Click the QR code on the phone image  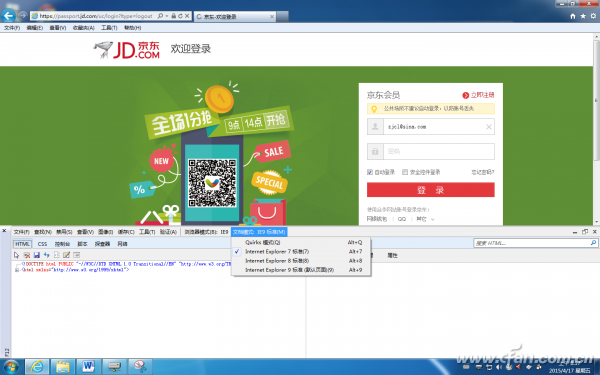pyautogui.click(x=212, y=183)
